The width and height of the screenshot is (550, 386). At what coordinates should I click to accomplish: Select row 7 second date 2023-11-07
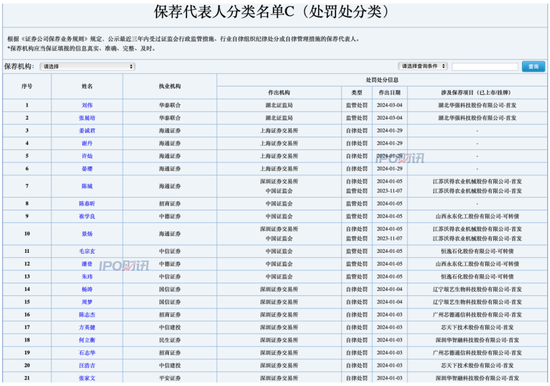pyautogui.click(x=390, y=191)
